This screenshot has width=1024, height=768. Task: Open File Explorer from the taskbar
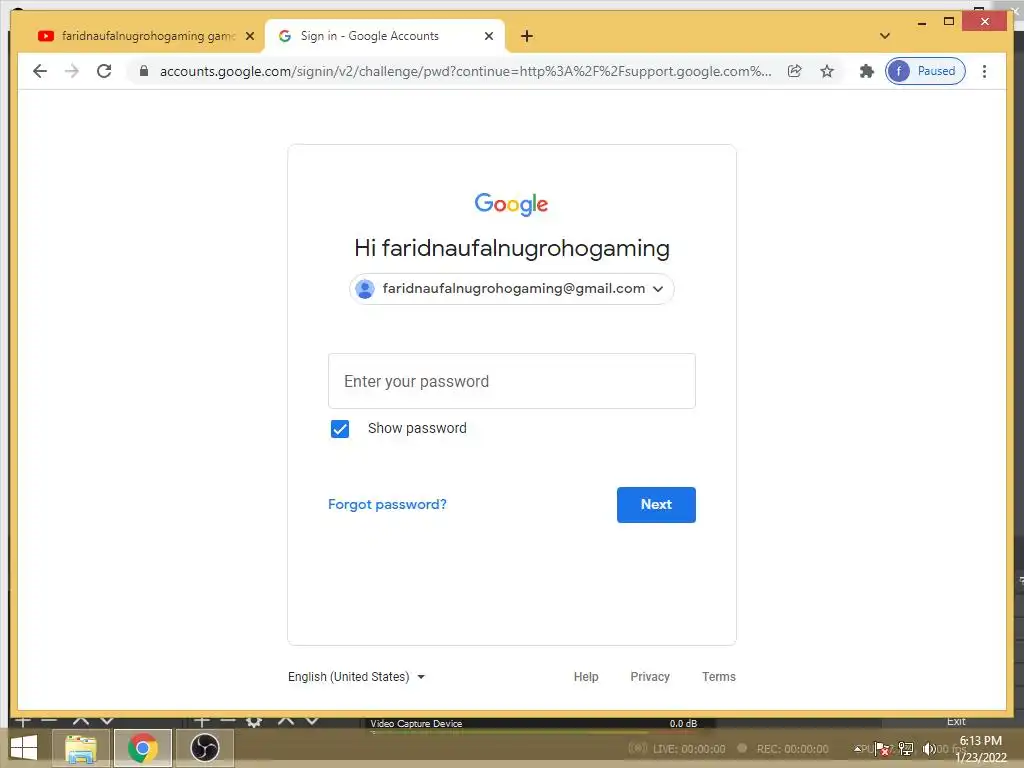click(x=81, y=748)
